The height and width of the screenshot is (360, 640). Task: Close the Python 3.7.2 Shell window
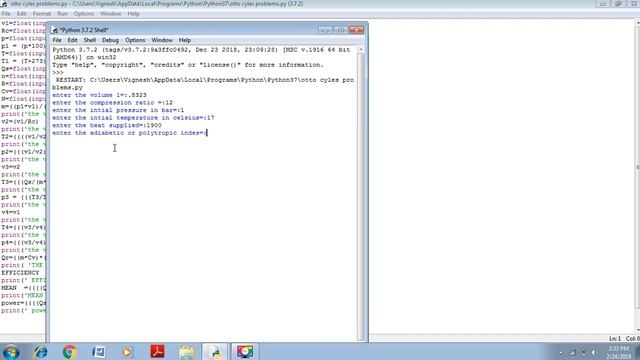click(356, 30)
